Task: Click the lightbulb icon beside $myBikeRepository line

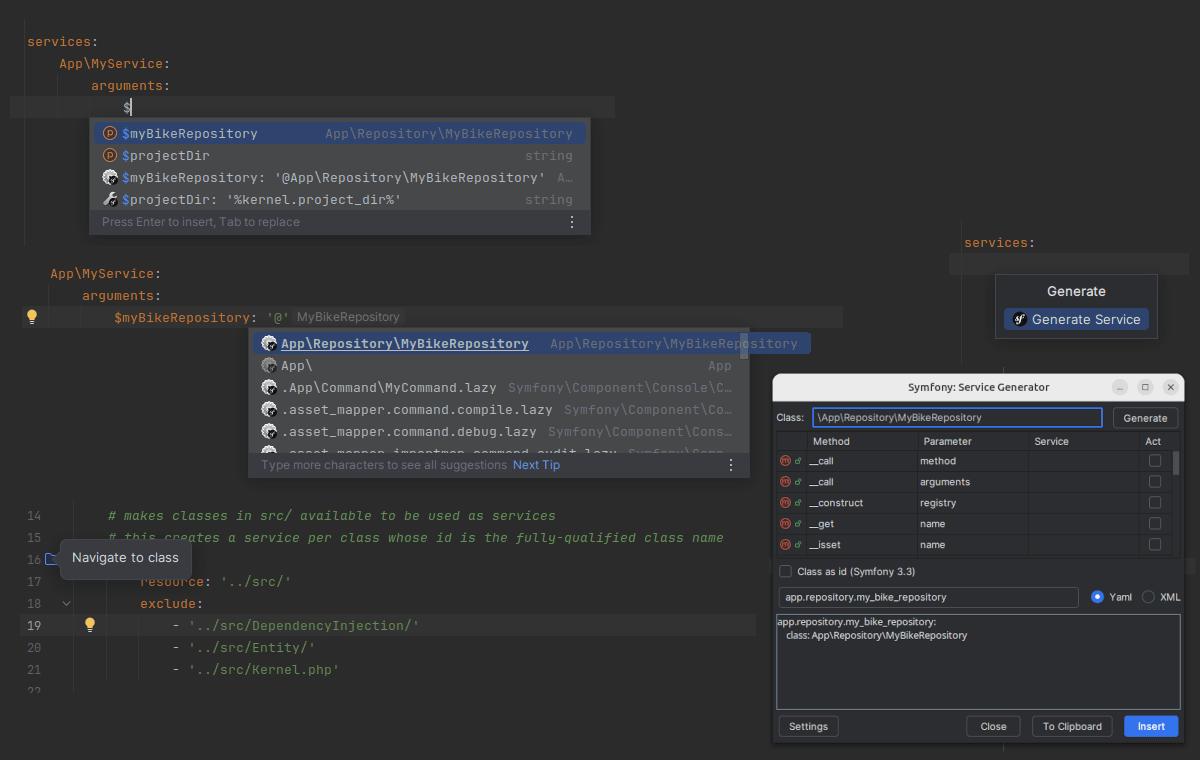Action: tap(31, 317)
